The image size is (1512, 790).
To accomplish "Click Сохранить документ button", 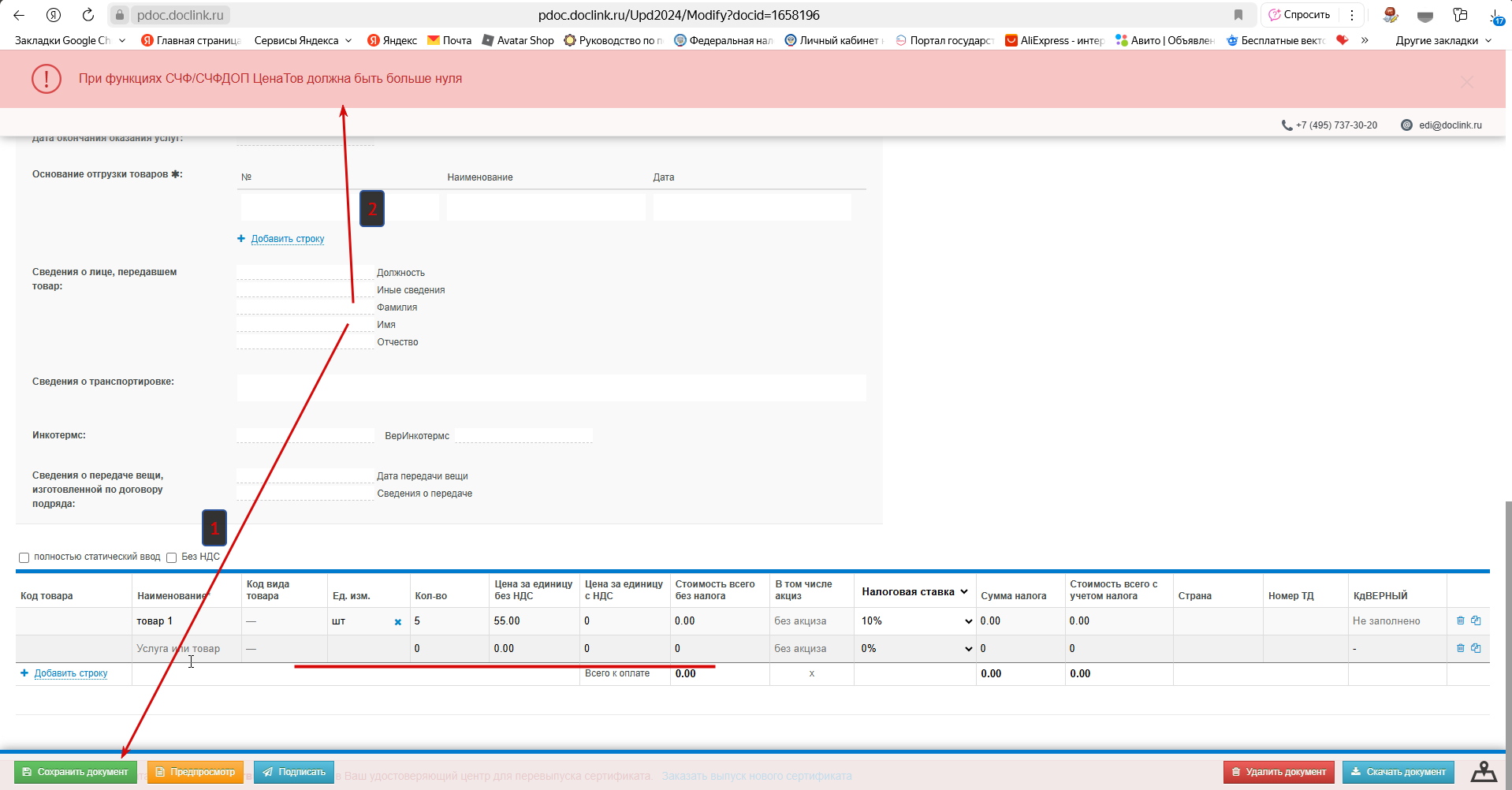I will (x=76, y=772).
